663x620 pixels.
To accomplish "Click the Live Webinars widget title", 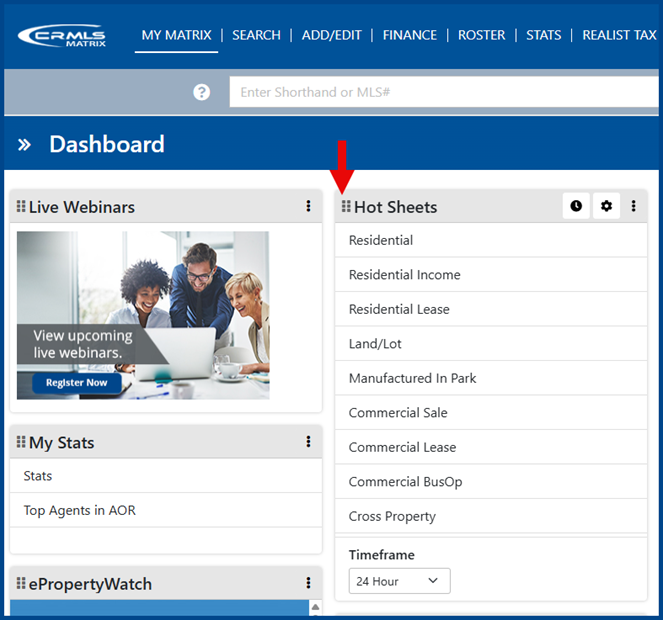I will 82,207.
